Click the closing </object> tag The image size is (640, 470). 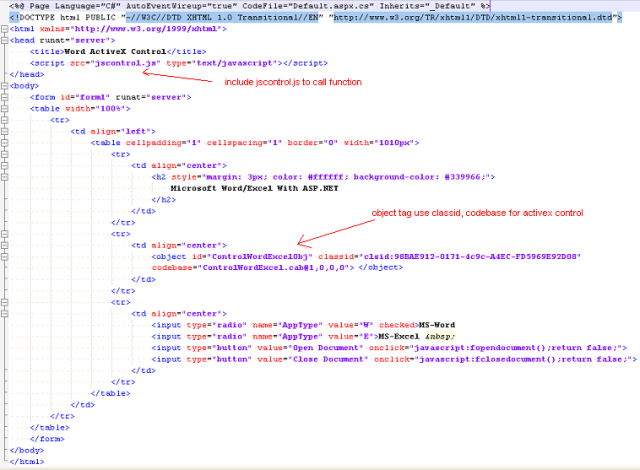tap(380, 268)
